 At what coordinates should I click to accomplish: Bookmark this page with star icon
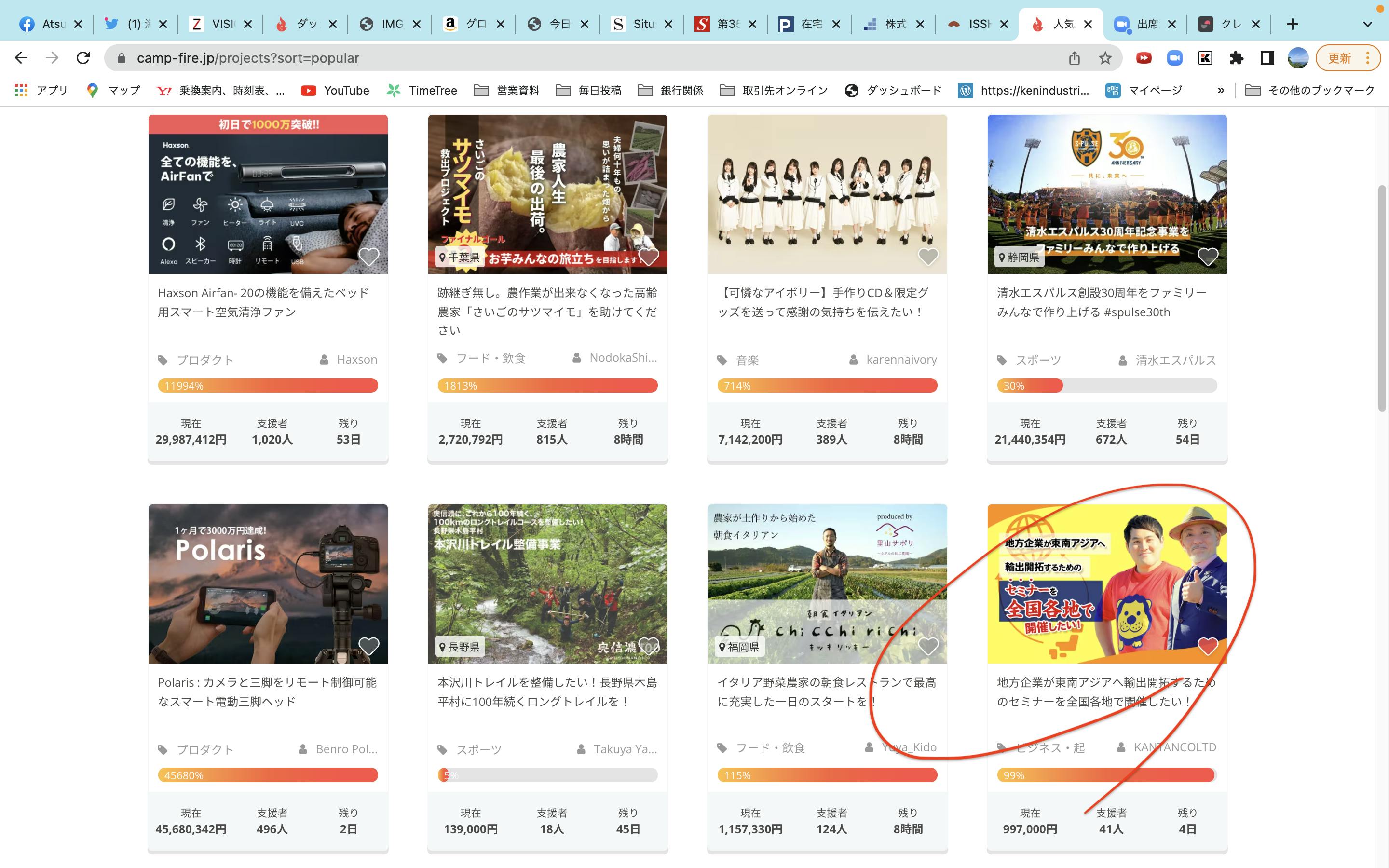click(1105, 58)
